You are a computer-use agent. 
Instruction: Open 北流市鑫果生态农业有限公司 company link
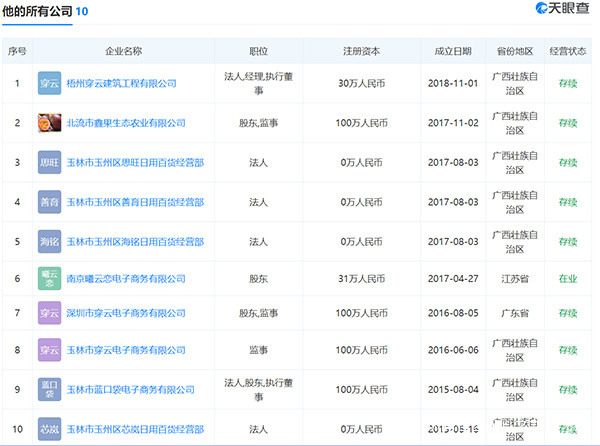click(126, 123)
